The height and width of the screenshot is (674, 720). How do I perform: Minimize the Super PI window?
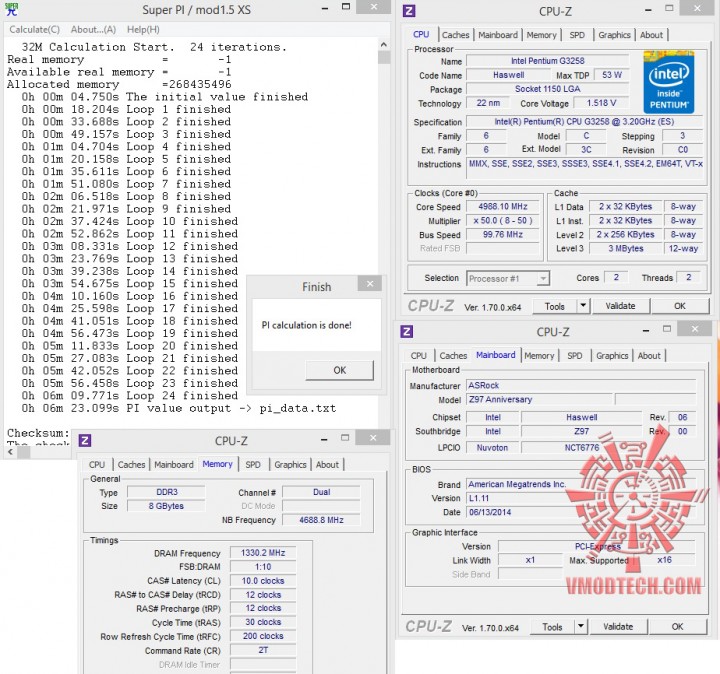325,8
